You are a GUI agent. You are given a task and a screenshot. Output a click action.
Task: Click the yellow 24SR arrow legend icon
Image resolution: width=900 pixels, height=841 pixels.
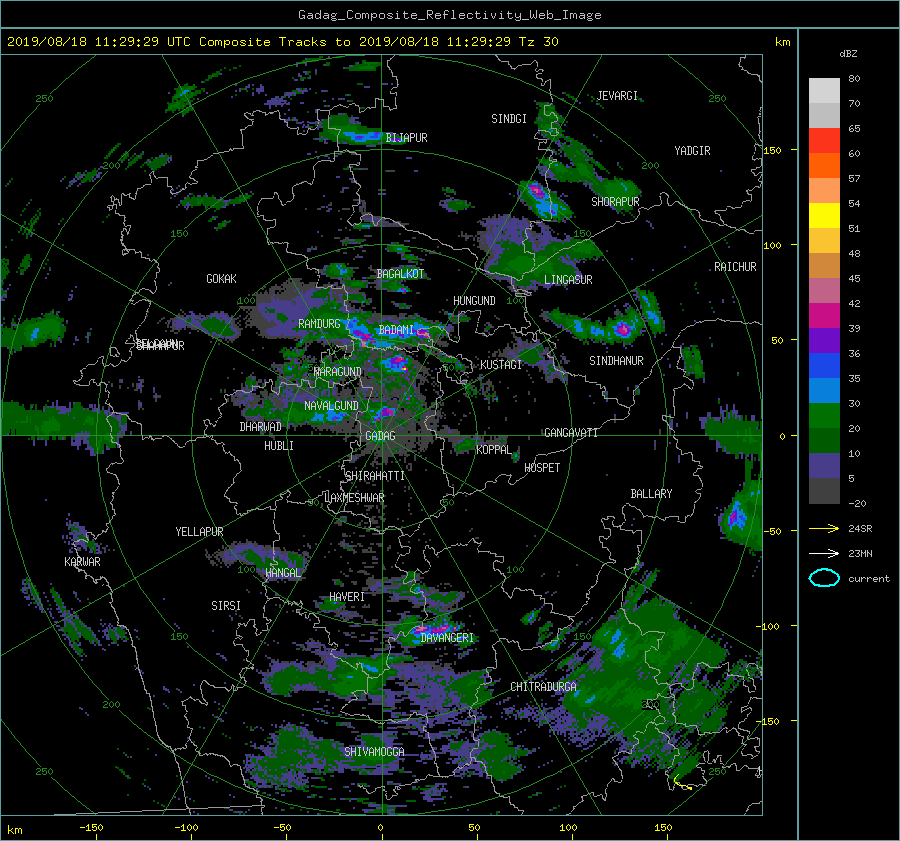click(824, 529)
